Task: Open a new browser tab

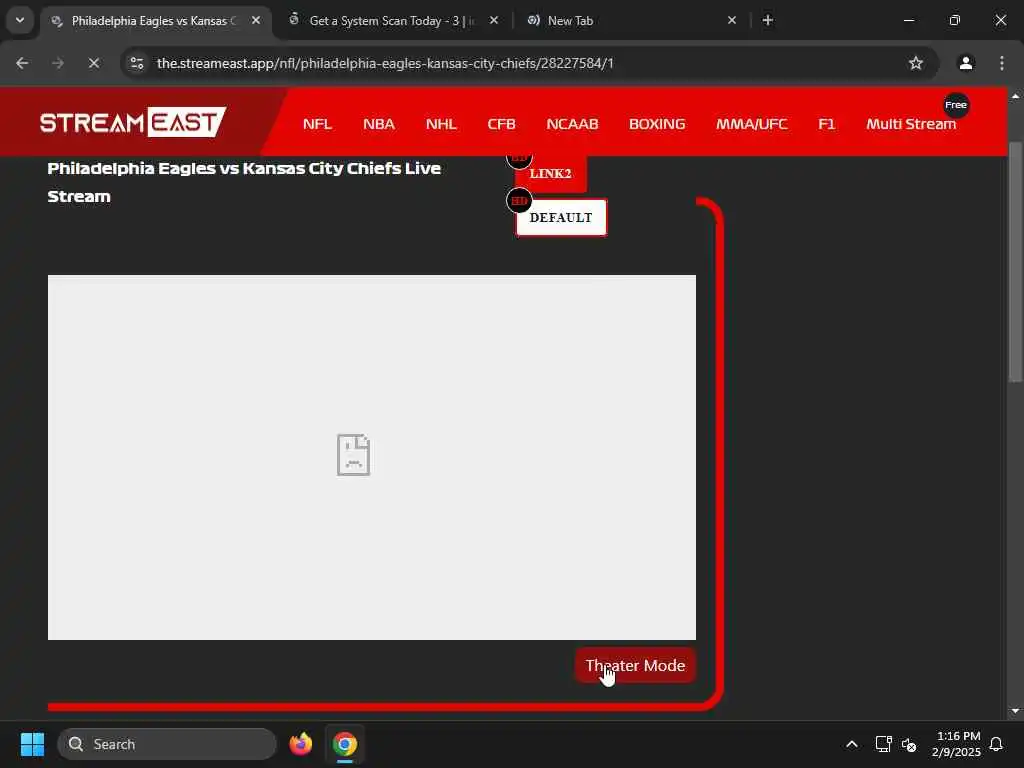Action: point(768,21)
